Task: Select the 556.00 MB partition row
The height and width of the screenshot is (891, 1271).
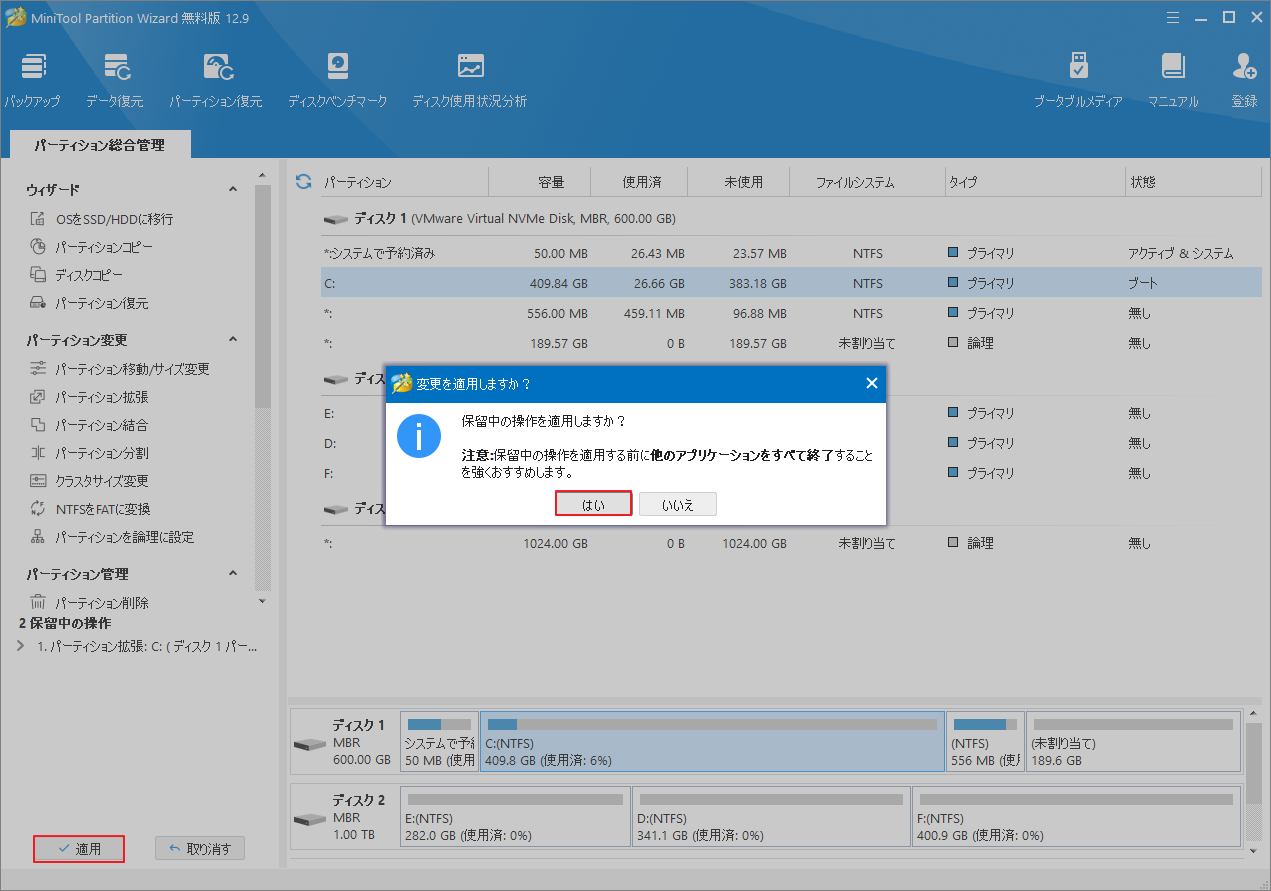Action: [790, 313]
